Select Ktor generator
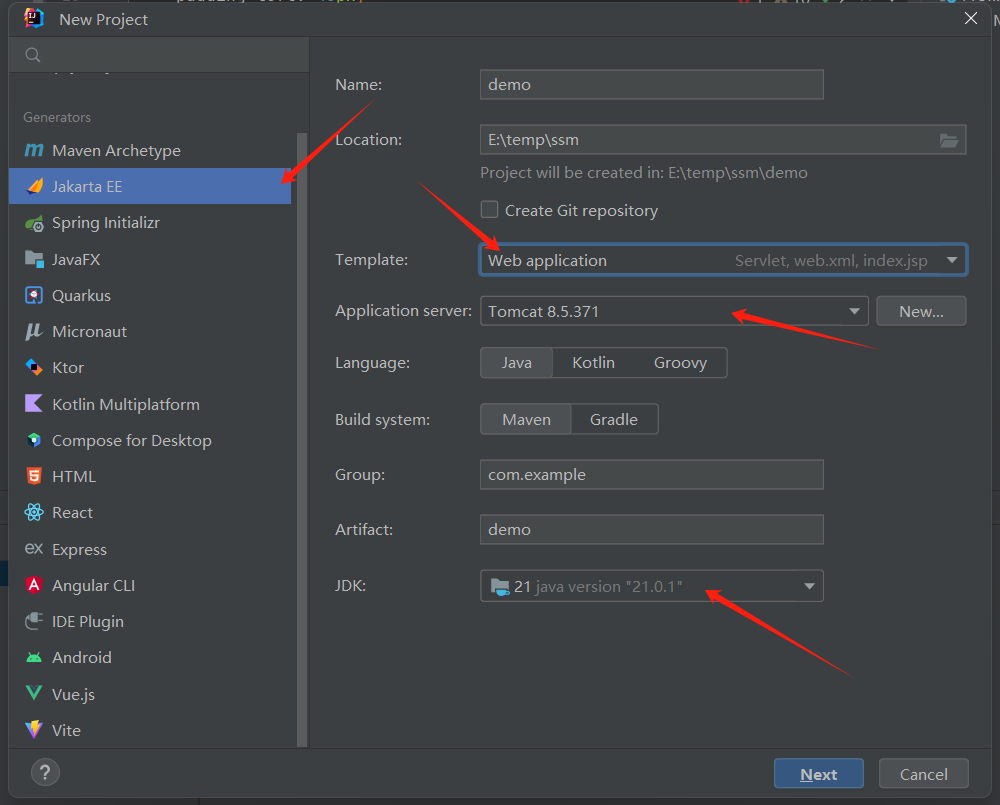This screenshot has height=805, width=1000. (x=150, y=367)
